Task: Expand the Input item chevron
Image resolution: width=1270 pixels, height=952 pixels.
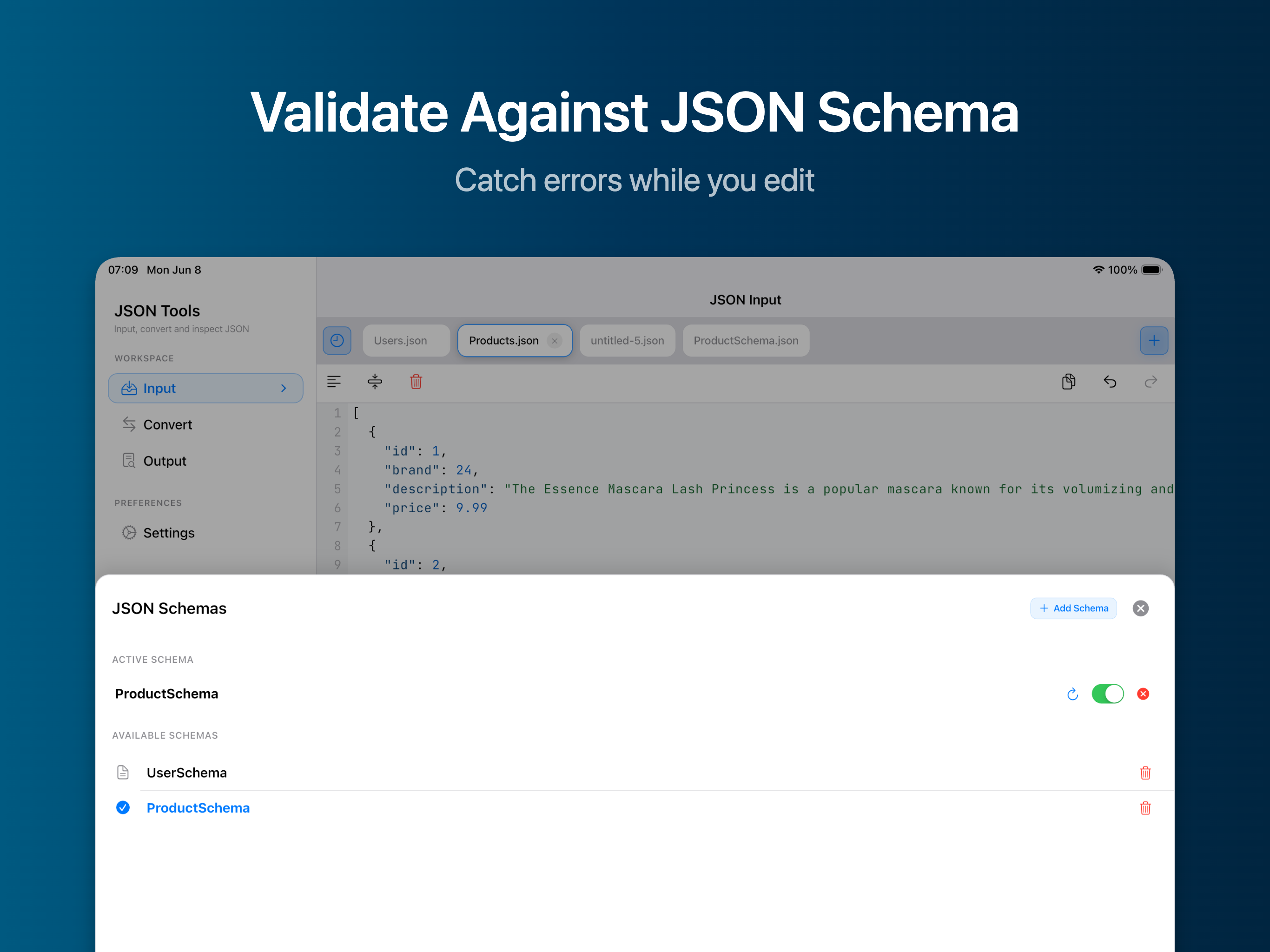Action: pyautogui.click(x=284, y=389)
